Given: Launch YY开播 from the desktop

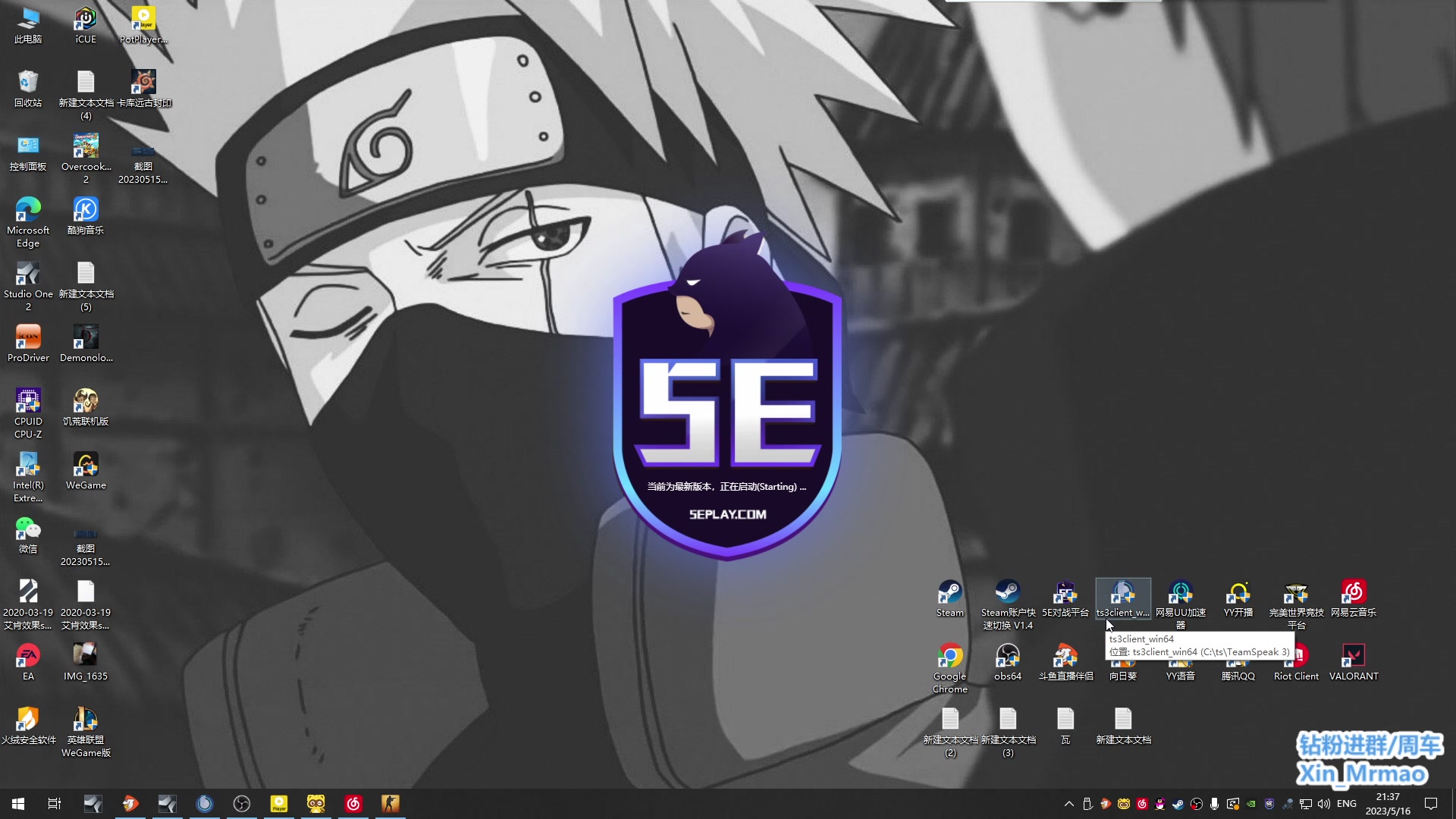Looking at the screenshot, I should (x=1238, y=598).
